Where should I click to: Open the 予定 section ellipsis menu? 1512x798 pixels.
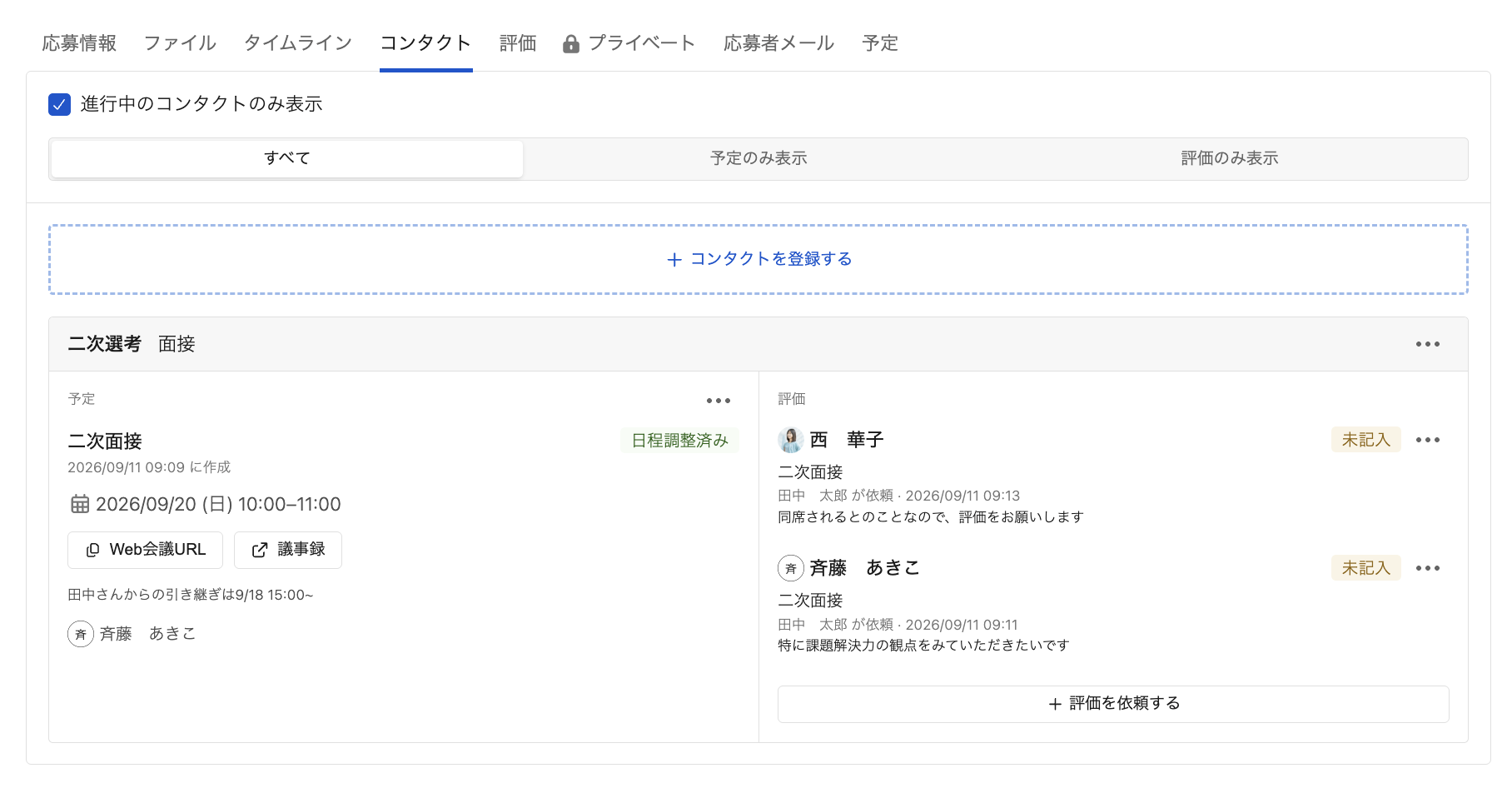click(x=718, y=401)
